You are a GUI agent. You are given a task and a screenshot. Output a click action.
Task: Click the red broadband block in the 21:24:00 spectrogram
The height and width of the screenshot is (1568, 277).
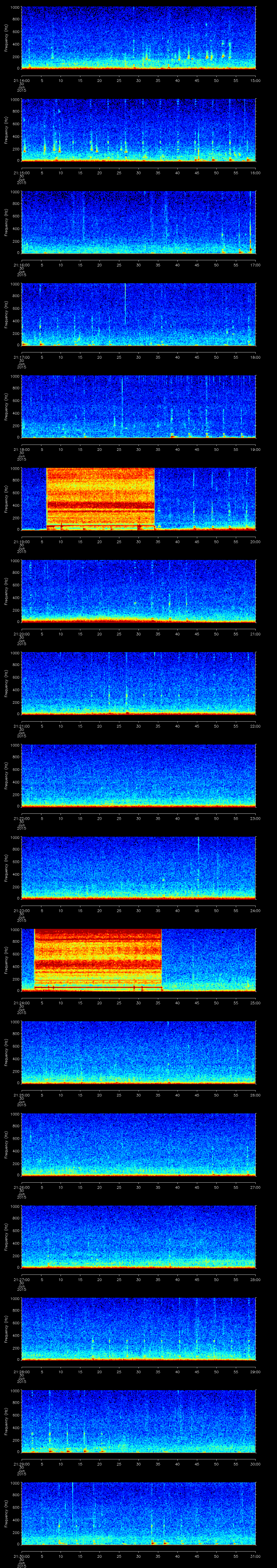pyautogui.click(x=97, y=959)
